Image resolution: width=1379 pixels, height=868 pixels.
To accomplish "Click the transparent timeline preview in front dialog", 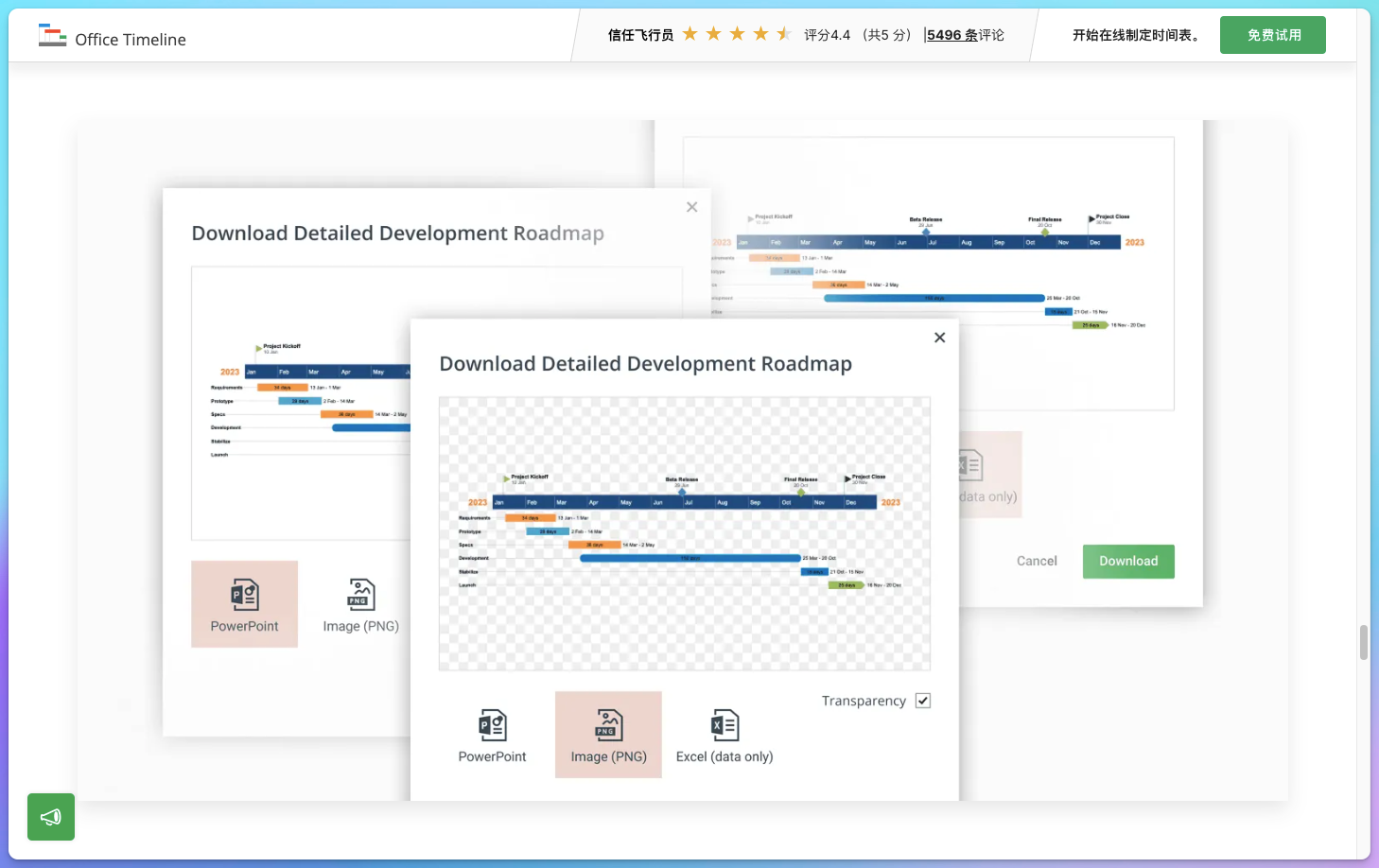I will pos(684,533).
